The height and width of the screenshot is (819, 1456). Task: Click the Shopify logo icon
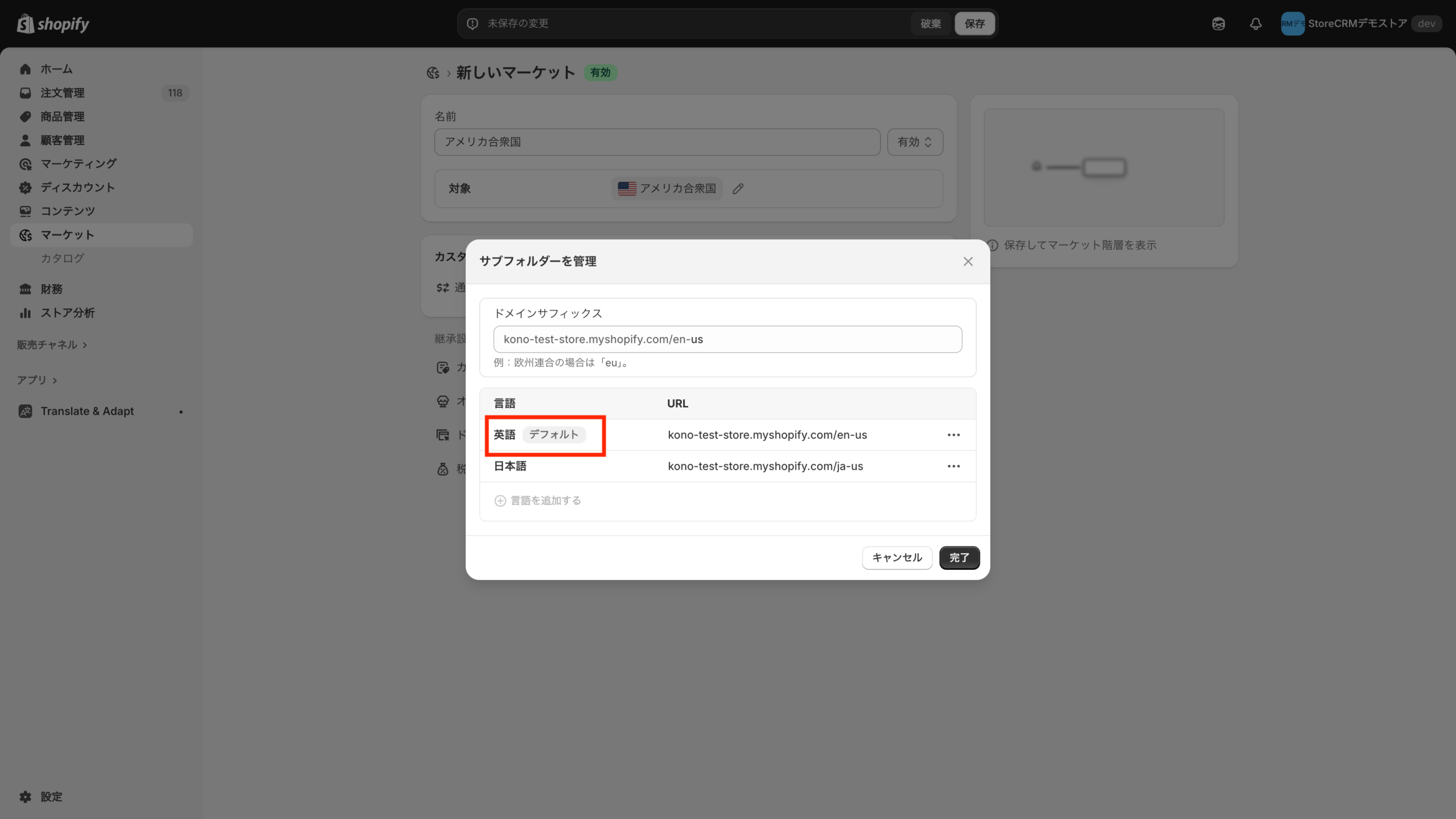pyautogui.click(x=25, y=23)
